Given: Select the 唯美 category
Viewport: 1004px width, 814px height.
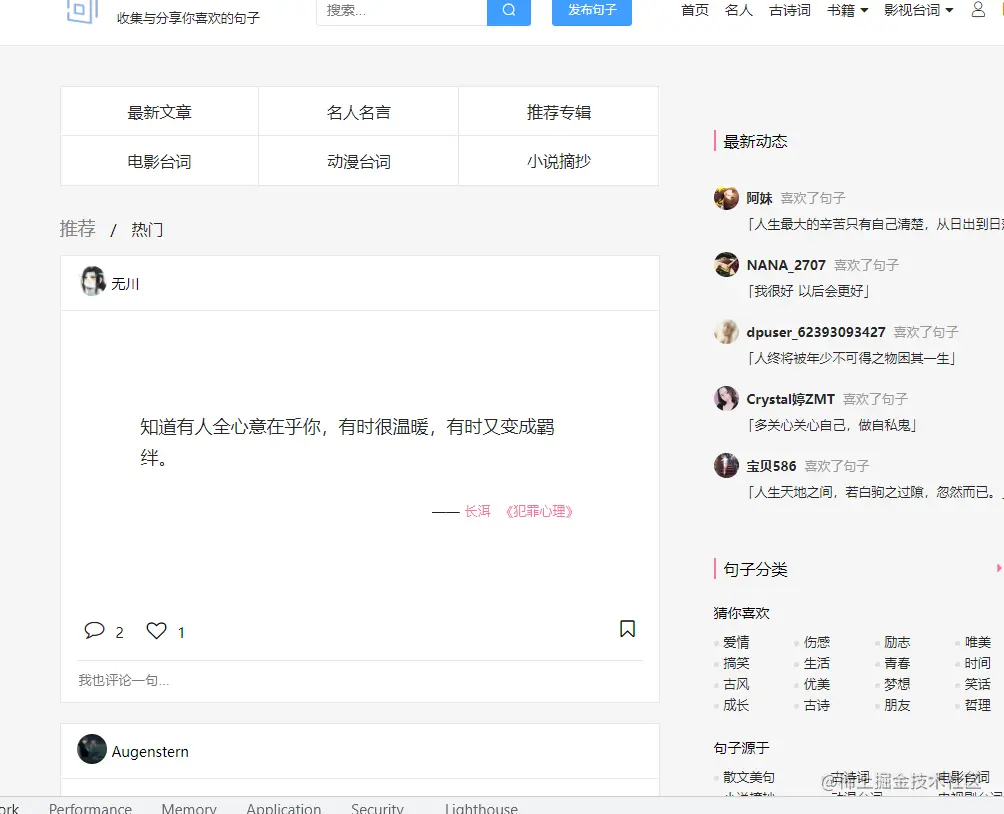Looking at the screenshot, I should (x=978, y=642).
